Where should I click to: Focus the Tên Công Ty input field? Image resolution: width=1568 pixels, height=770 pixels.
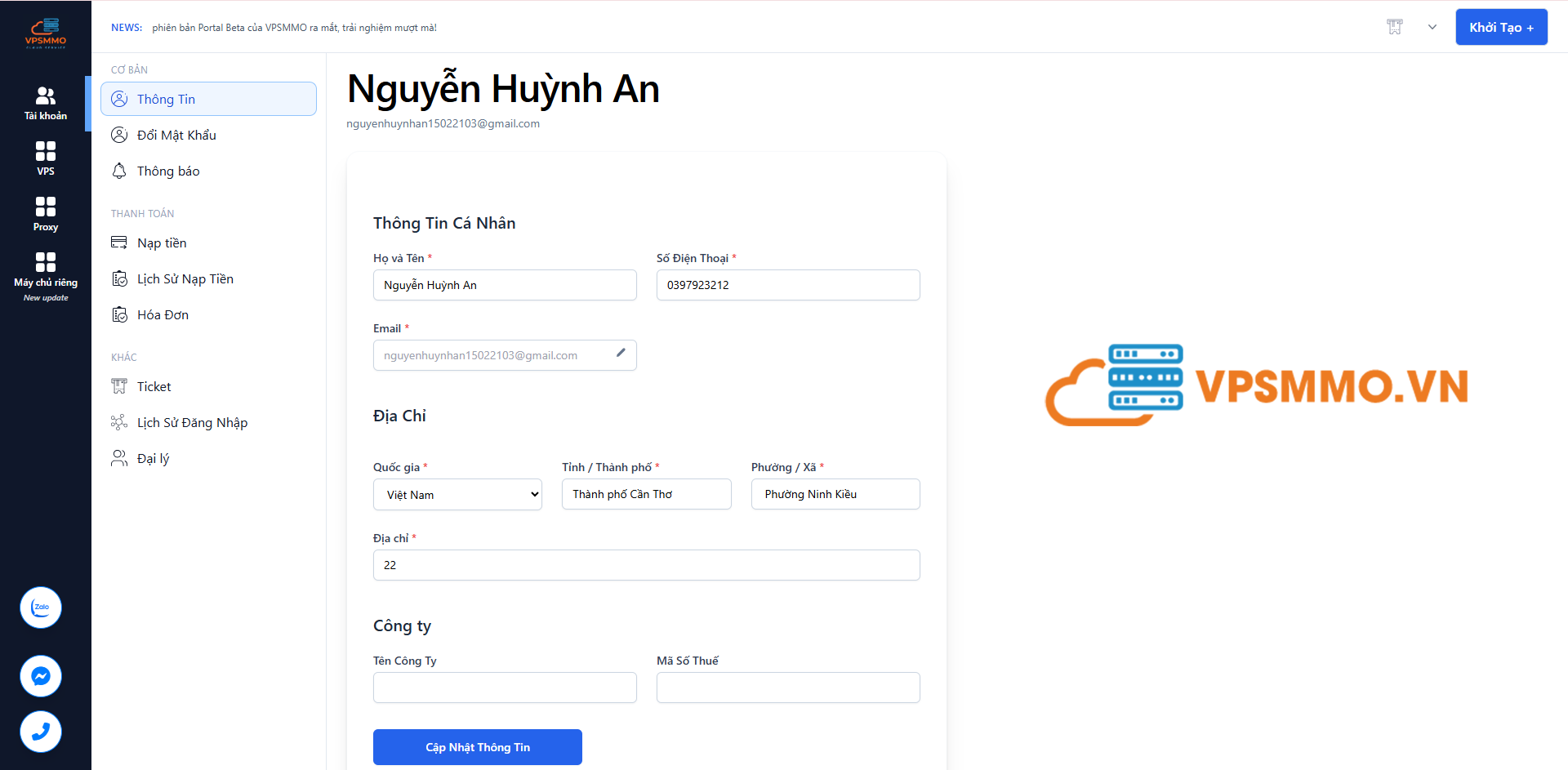coord(505,688)
